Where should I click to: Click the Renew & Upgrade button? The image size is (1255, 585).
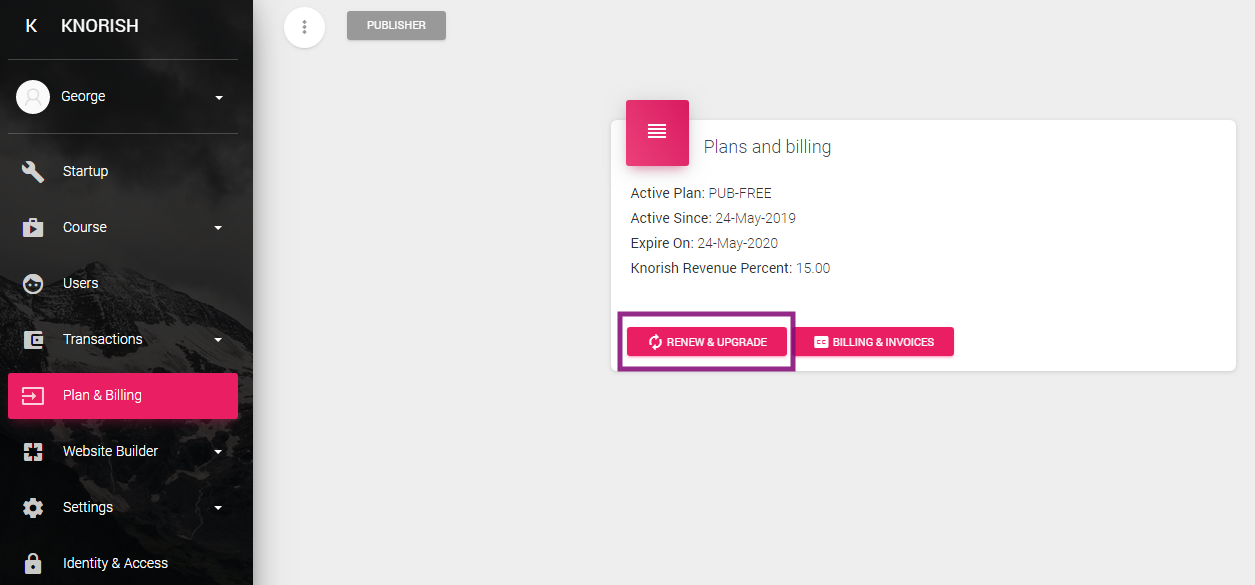coord(707,342)
